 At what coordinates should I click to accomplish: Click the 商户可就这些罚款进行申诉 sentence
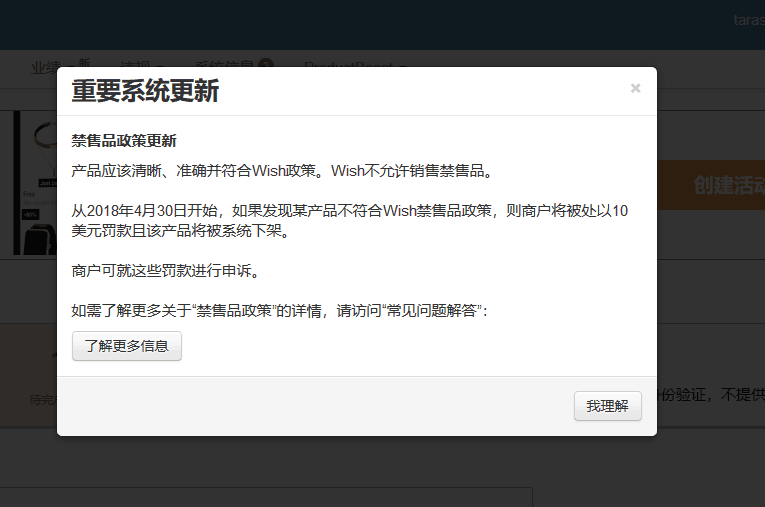click(x=165, y=270)
